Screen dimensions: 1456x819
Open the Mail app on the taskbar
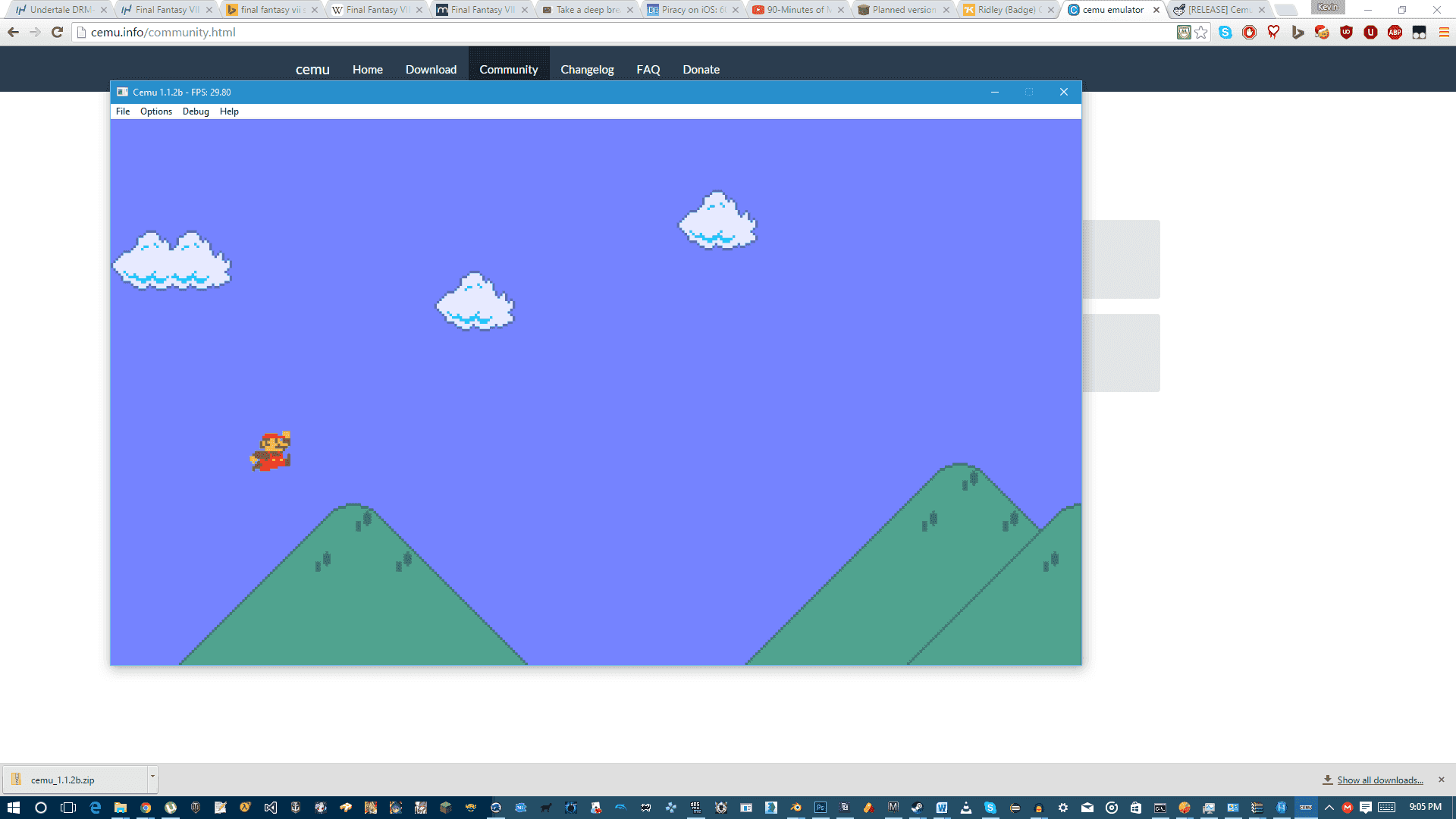(x=1087, y=808)
